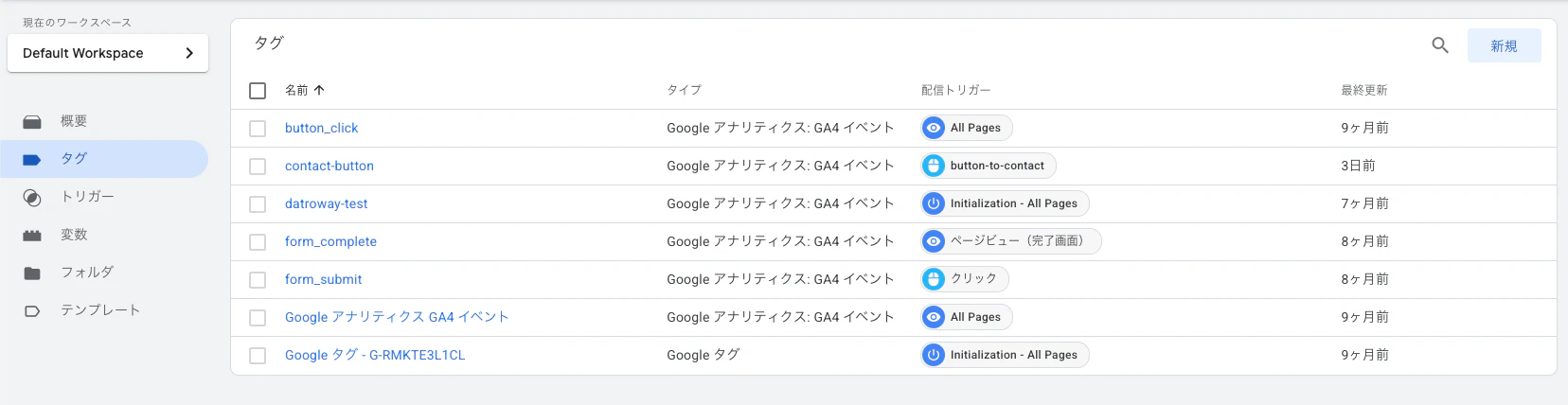This screenshot has height=405, width=1568.
Task: Click the mouse icon of button-to-contact trigger
Action: (934, 166)
